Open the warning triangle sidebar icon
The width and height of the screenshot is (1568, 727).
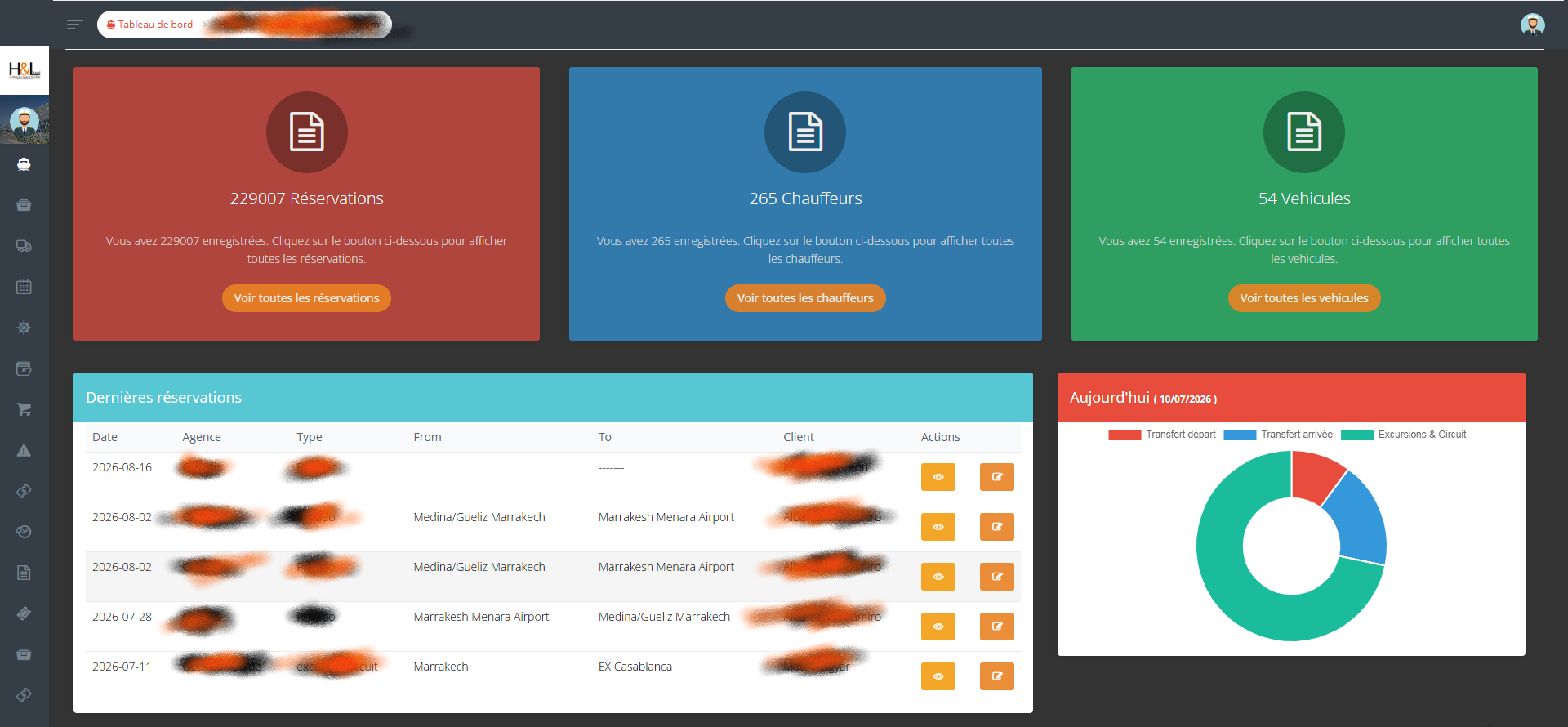(24, 450)
